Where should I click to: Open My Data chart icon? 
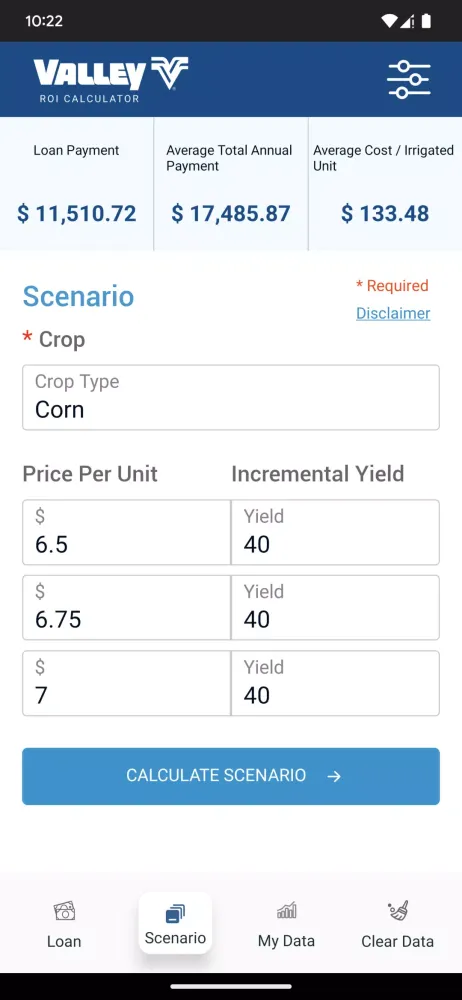pyautogui.click(x=287, y=911)
